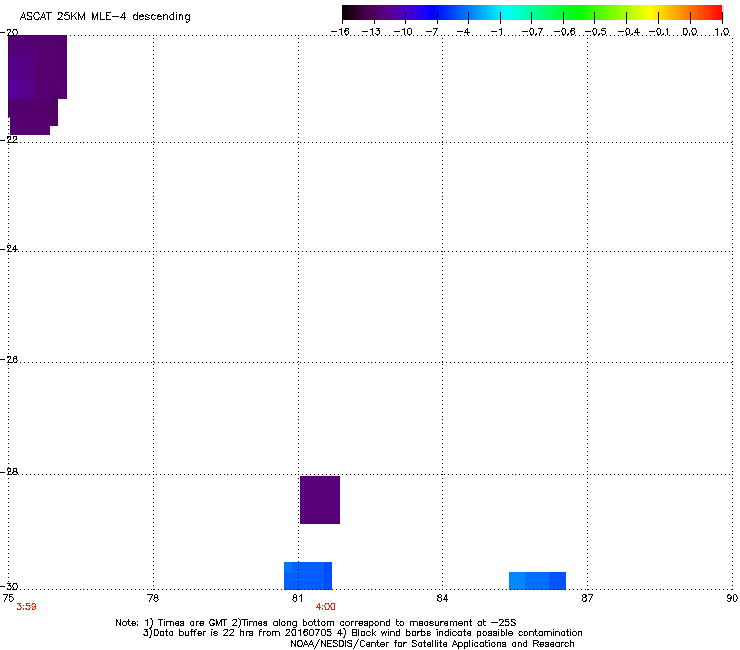Screen dimensions: 740x650
Task: Click the latitude label '-26'
Action: pyautogui.click(x=9, y=360)
